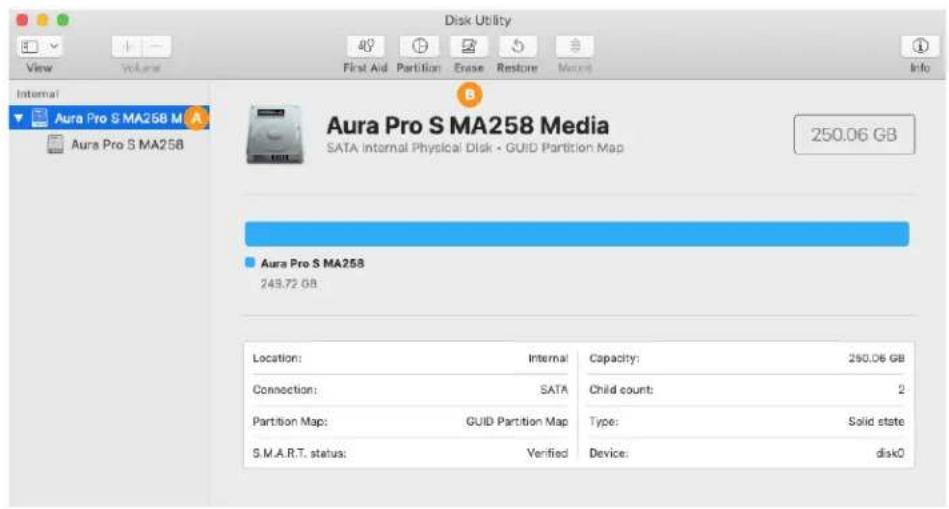Click the GUID Partition Map table value
Viewport: 949px width, 509px height.
point(517,421)
